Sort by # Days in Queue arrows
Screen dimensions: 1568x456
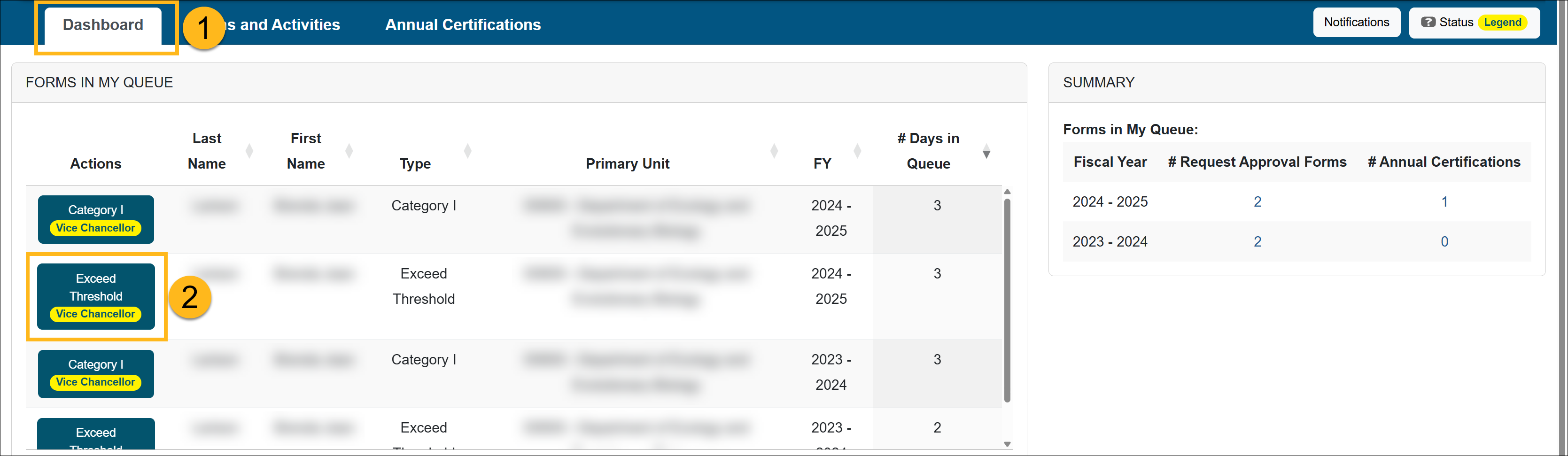(x=986, y=152)
